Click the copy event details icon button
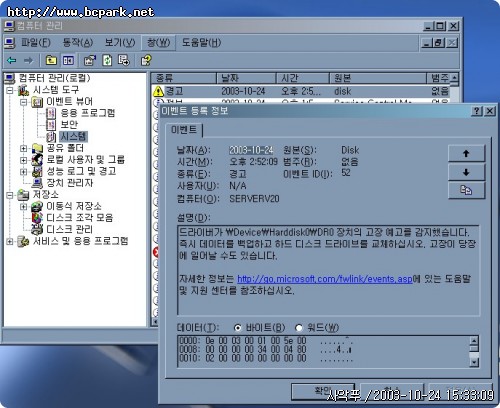 [x=466, y=190]
